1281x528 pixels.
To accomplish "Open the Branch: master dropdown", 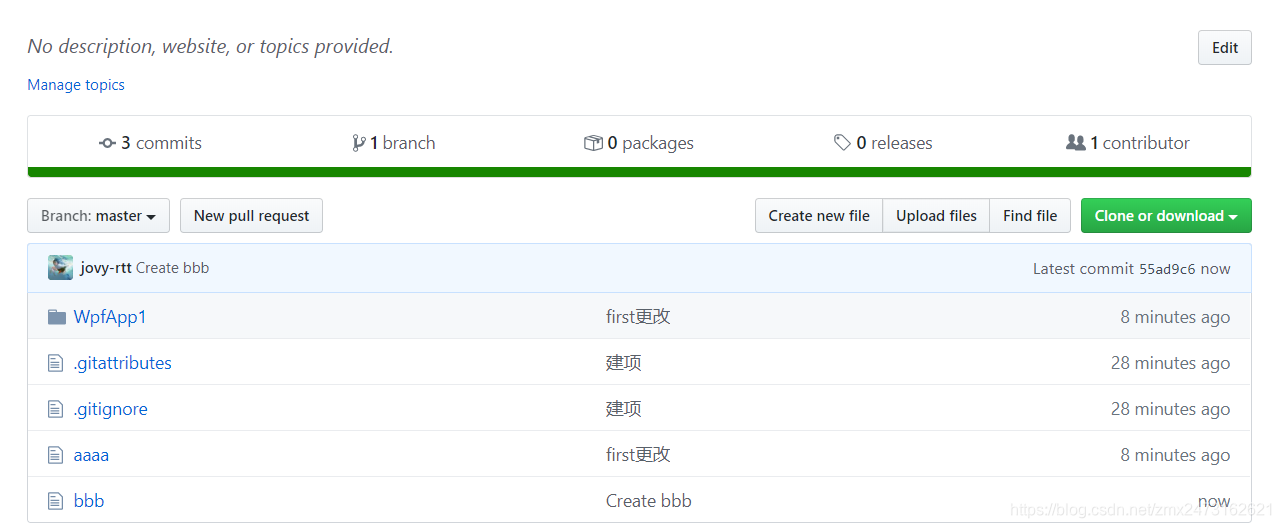I will [x=98, y=216].
